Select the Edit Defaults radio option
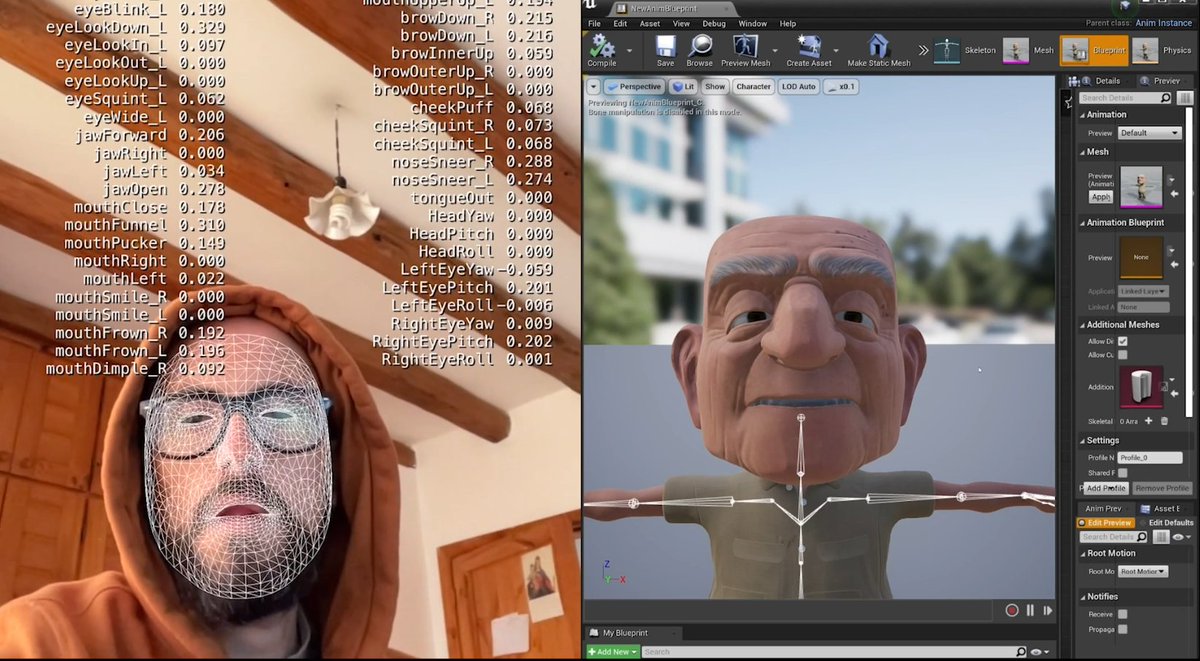The width and height of the screenshot is (1200, 661). pos(1165,523)
